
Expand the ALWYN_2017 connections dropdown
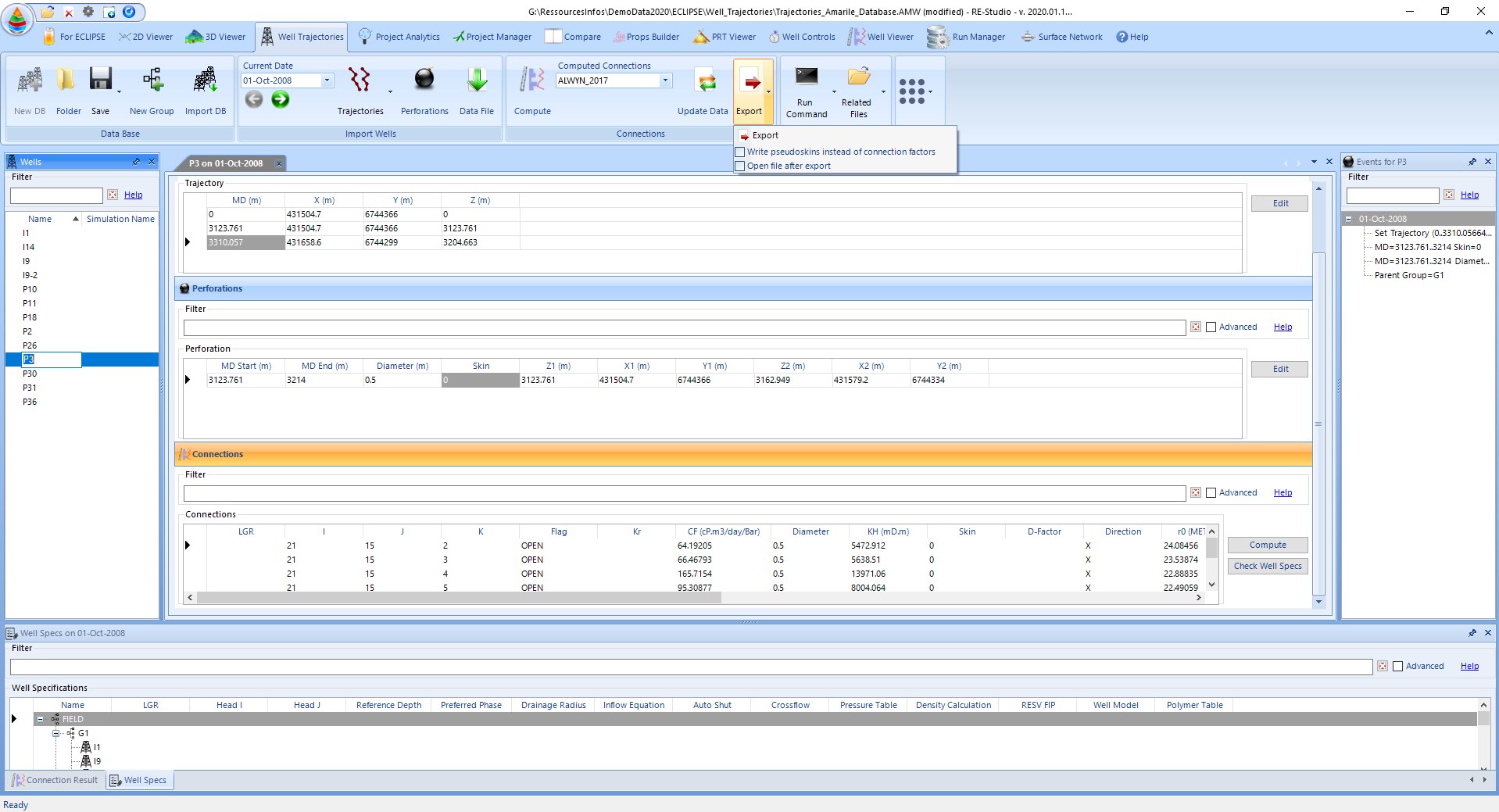click(666, 80)
